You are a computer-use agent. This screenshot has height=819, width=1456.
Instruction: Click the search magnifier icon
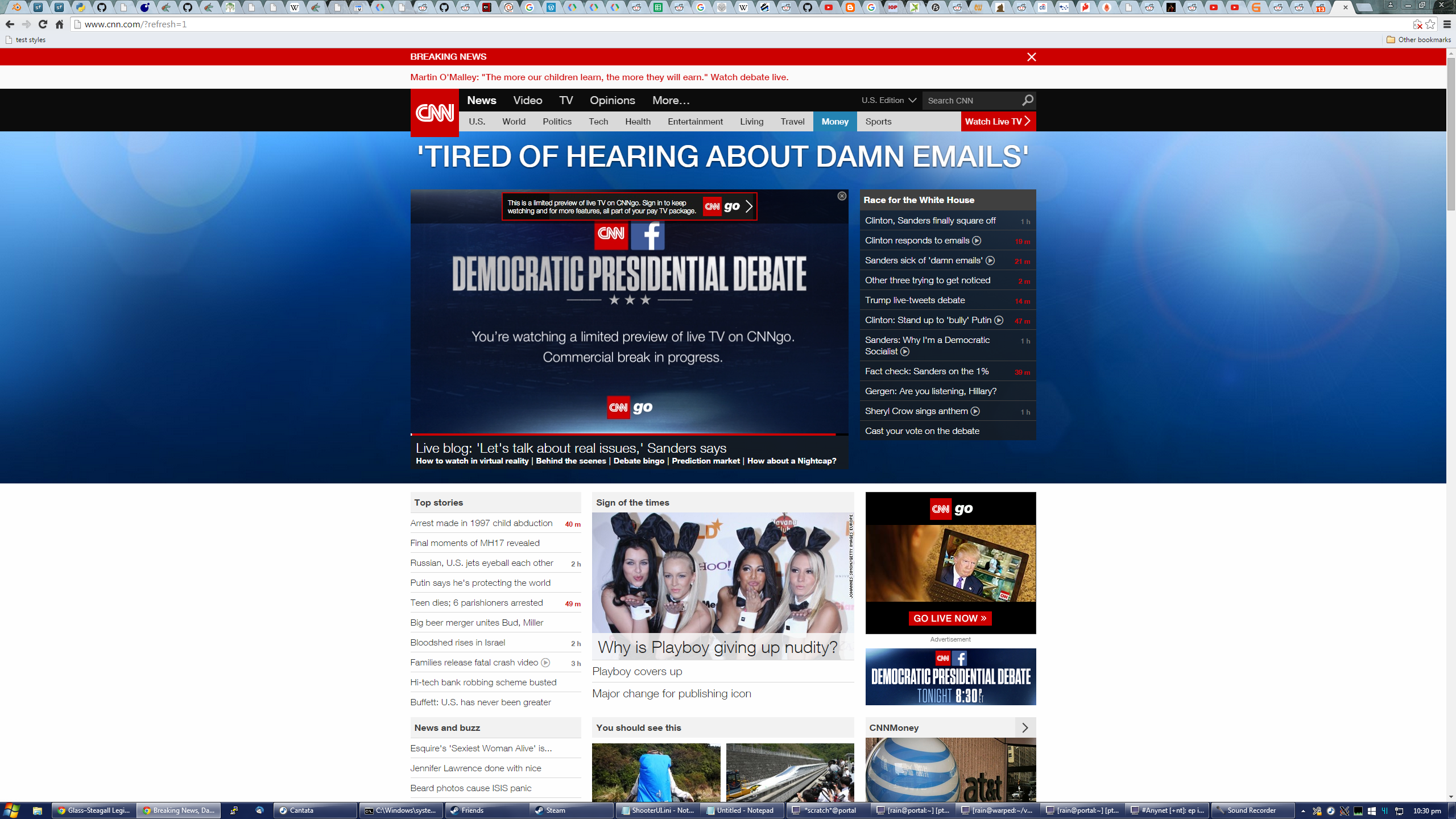[1027, 100]
